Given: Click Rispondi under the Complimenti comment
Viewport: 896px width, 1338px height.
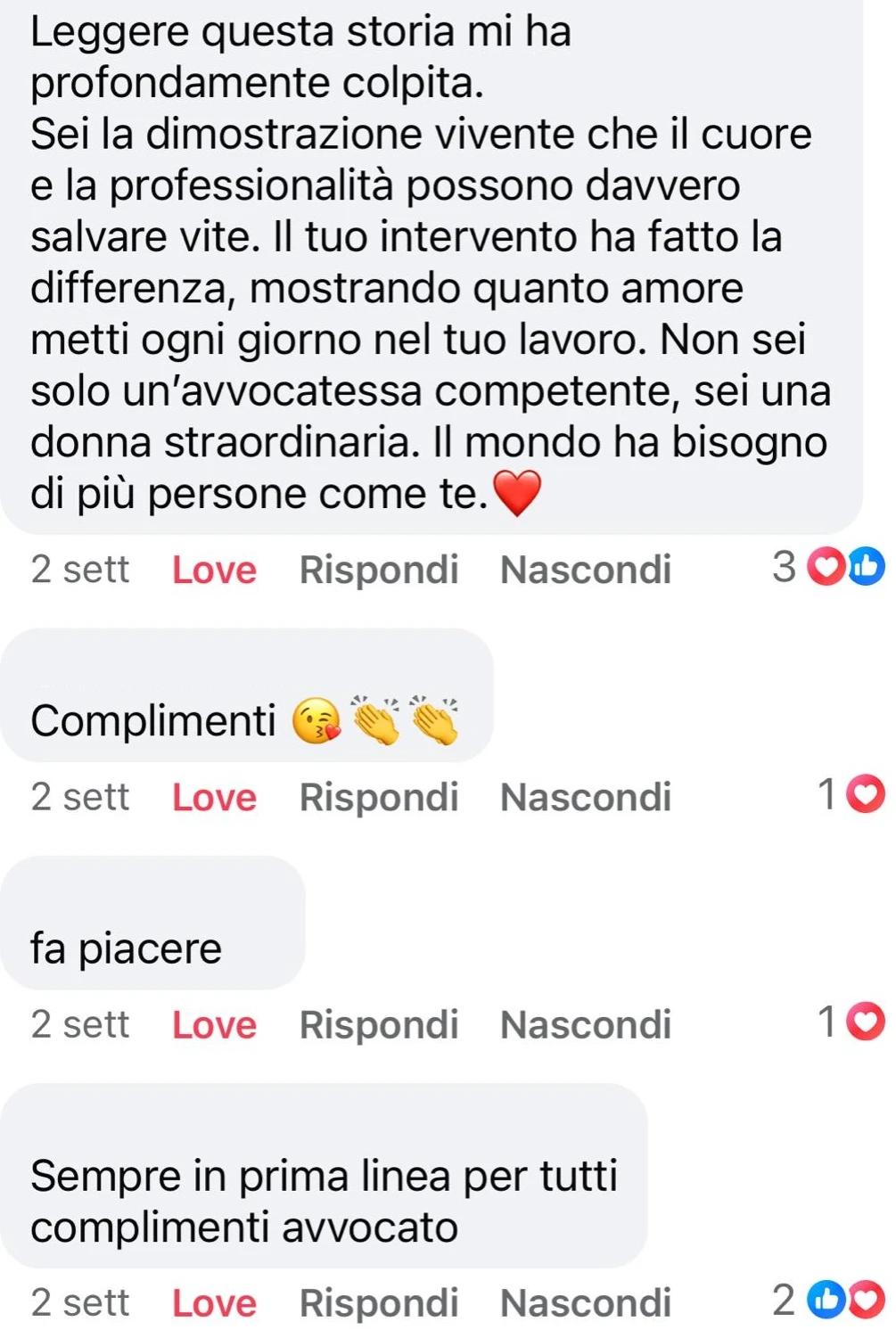Looking at the screenshot, I should [x=379, y=797].
